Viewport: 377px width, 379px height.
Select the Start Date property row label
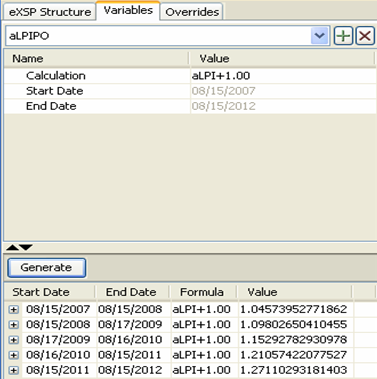(55, 91)
